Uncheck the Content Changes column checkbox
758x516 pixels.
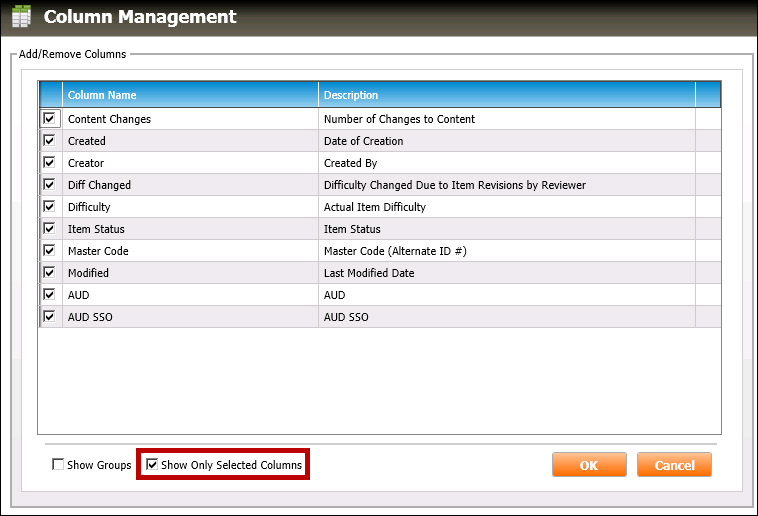pyautogui.click(x=49, y=119)
